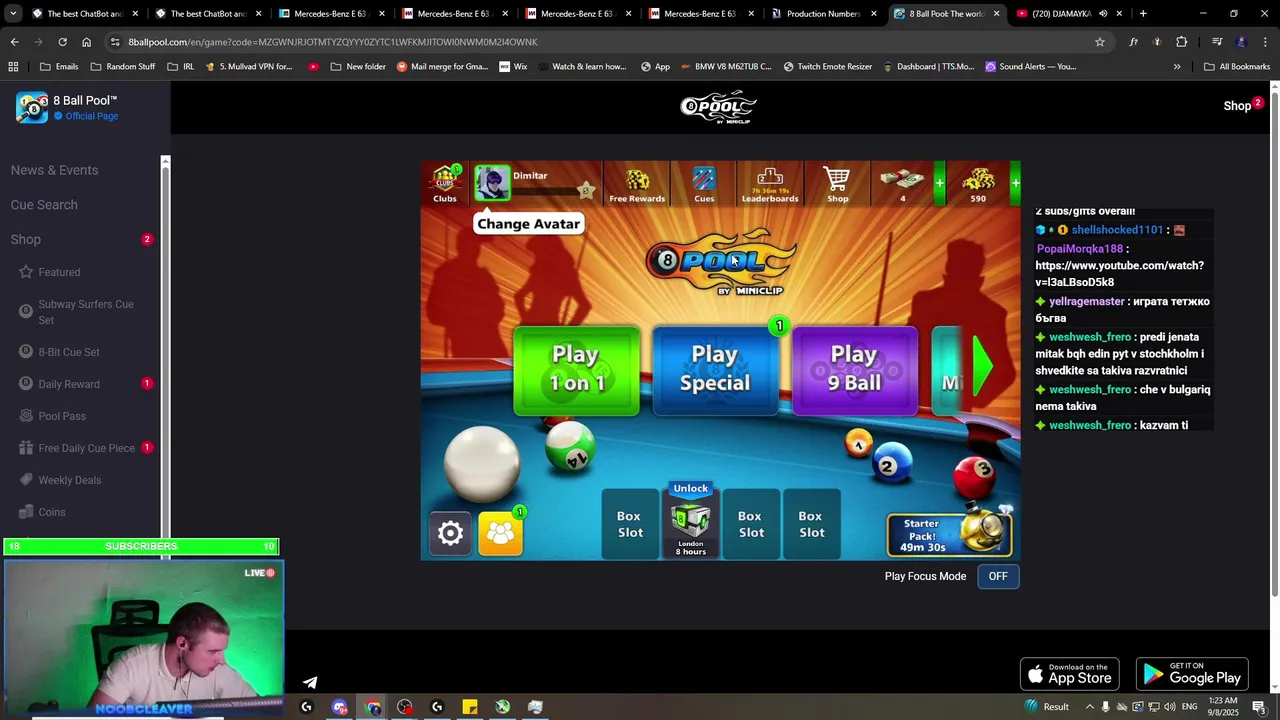The width and height of the screenshot is (1280, 720).
Task: Show more game modes with green arrow
Action: point(981,367)
